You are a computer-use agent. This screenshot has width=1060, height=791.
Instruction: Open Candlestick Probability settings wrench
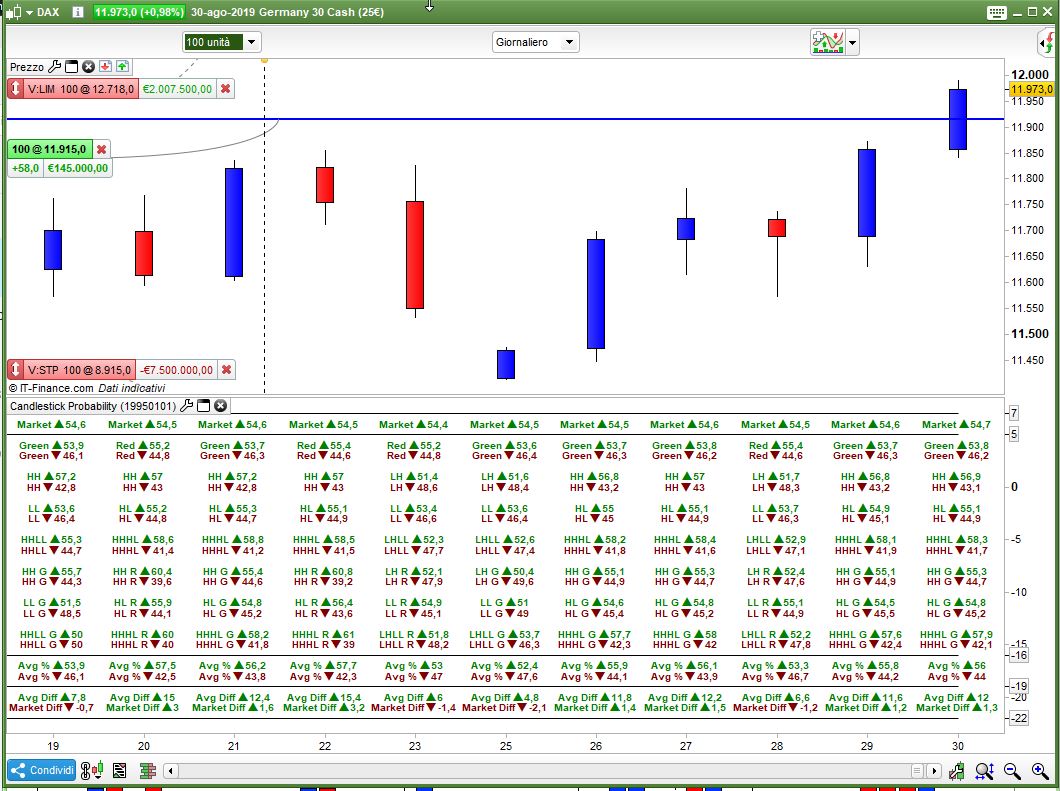pos(187,406)
